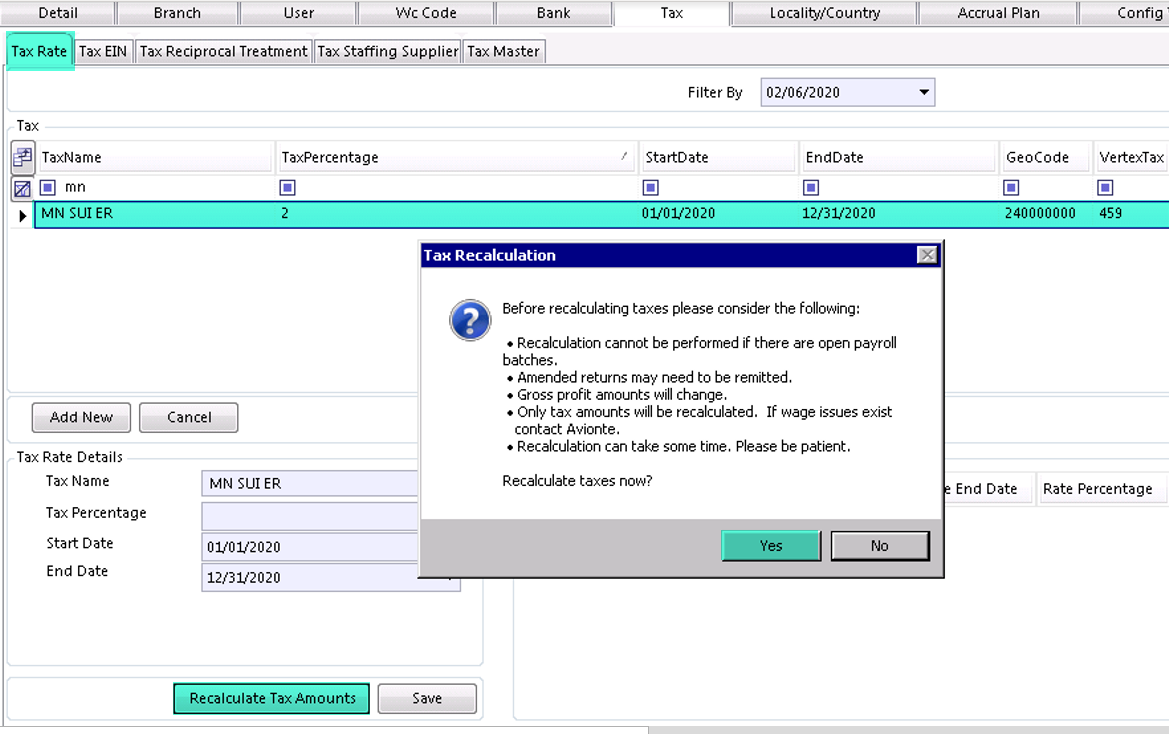Toggle the GeoCode filter condition box

(x=1011, y=188)
